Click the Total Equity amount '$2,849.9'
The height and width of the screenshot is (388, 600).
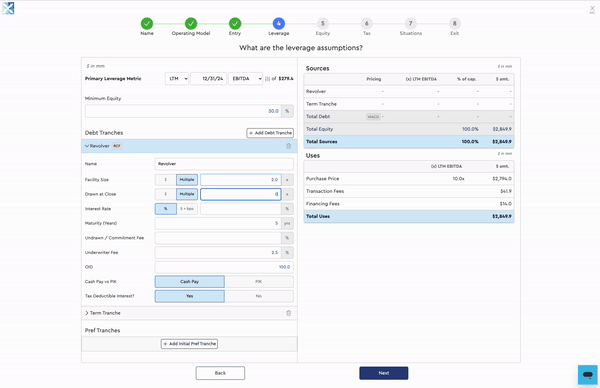[x=502, y=129]
